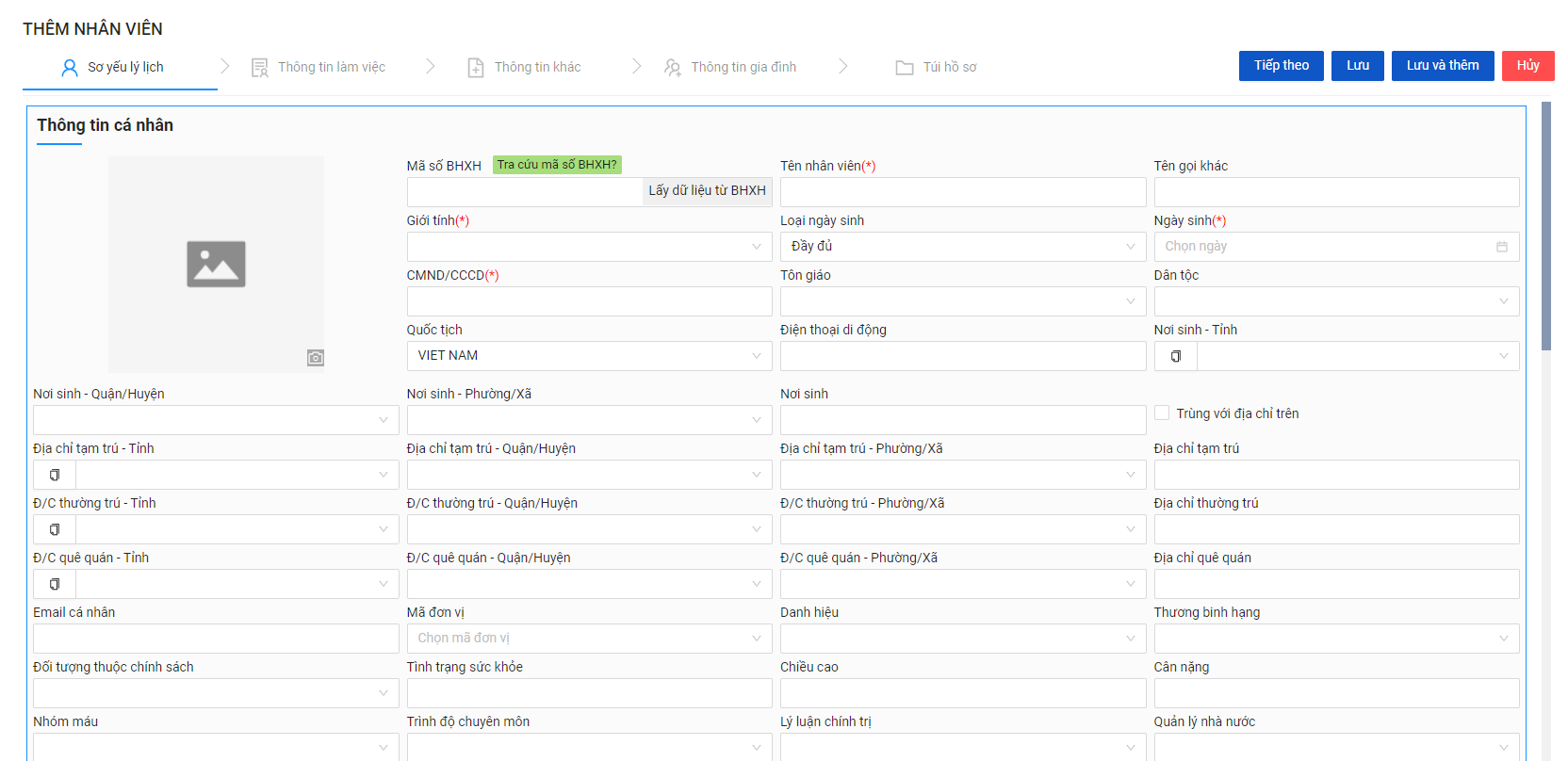The image size is (1568, 761).
Task: Click the copy icon beside Nơi sinh - Tỉnh
Action: (x=1175, y=356)
